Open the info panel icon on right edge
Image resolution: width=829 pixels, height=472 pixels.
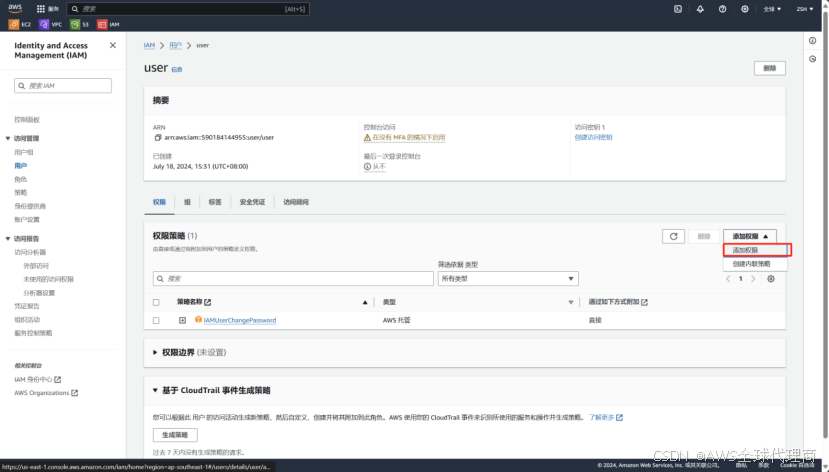coord(813,41)
